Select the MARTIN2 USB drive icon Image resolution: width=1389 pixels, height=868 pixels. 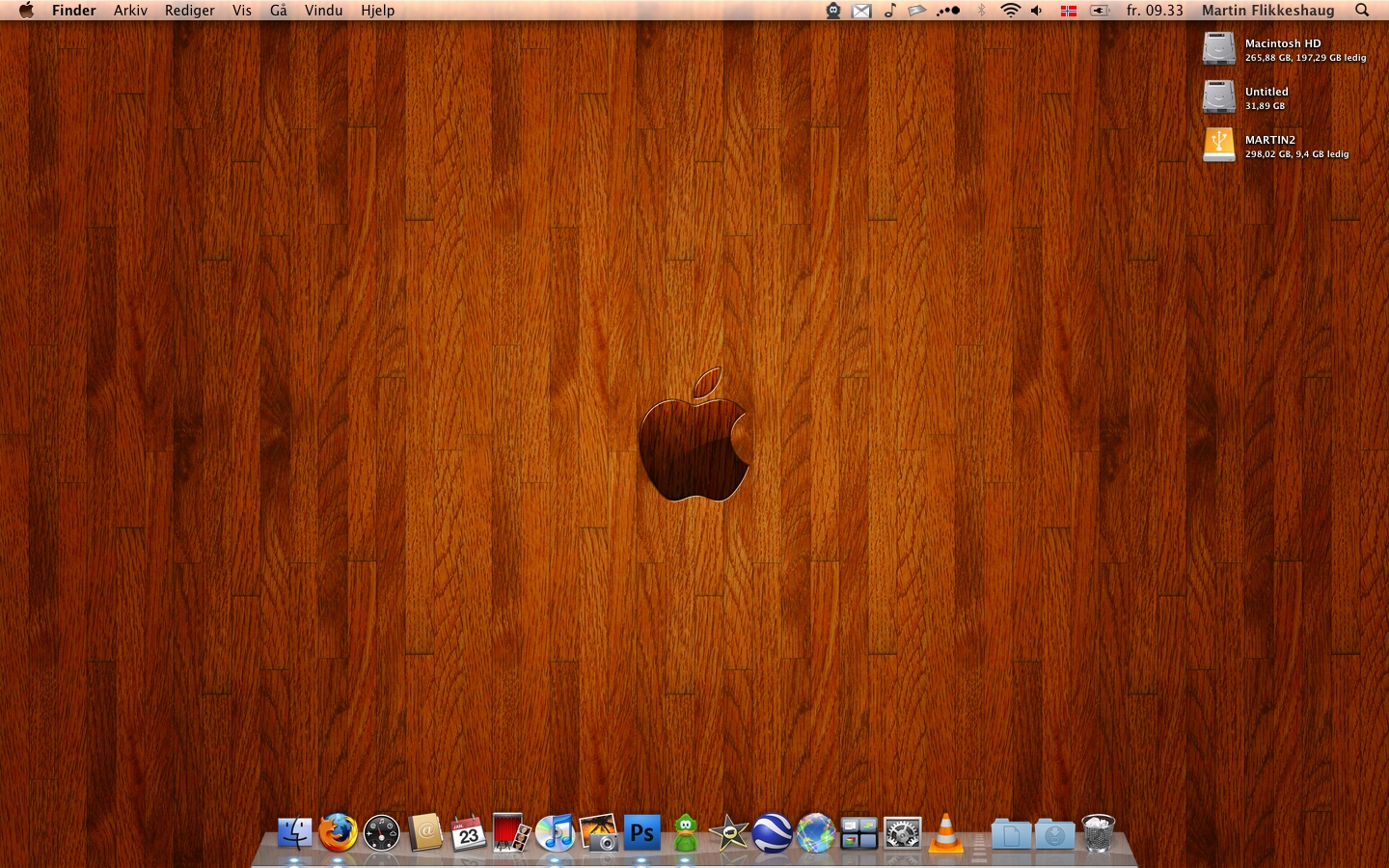coord(1219,146)
